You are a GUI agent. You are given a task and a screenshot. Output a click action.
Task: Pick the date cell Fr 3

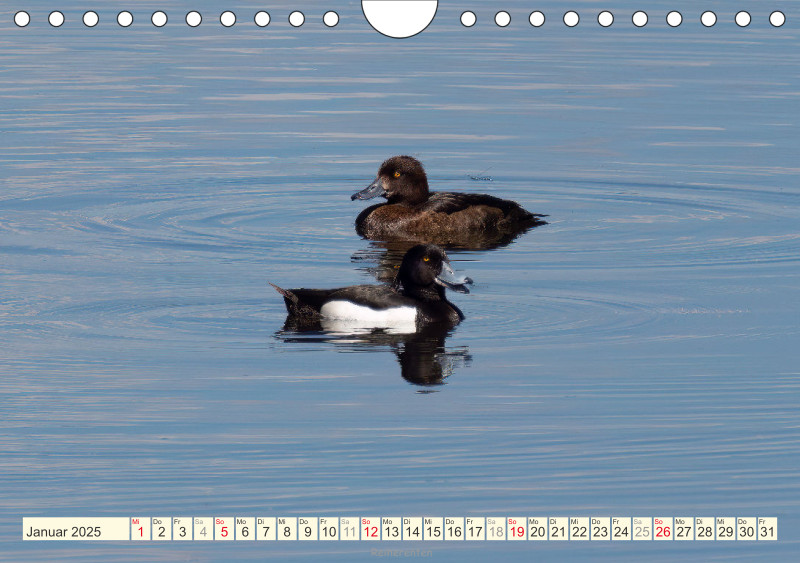(182, 528)
